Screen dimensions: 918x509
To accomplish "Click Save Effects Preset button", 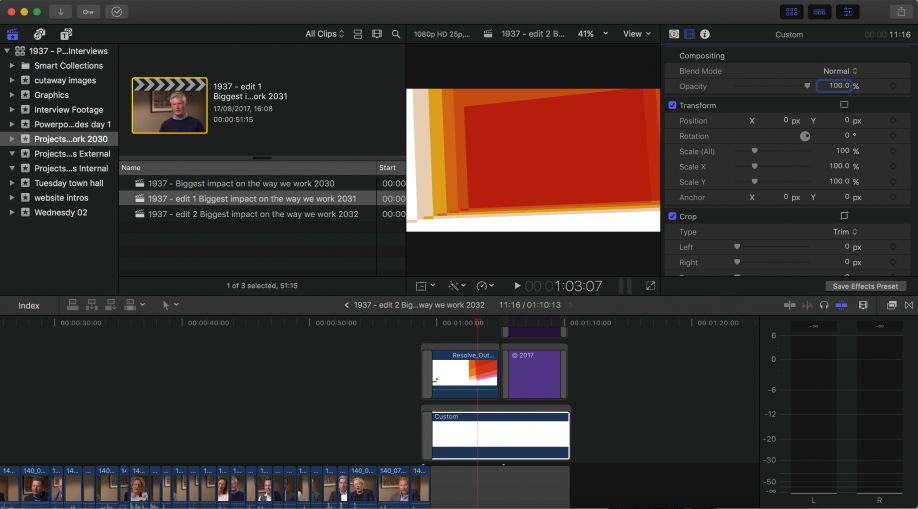I will tap(866, 286).
